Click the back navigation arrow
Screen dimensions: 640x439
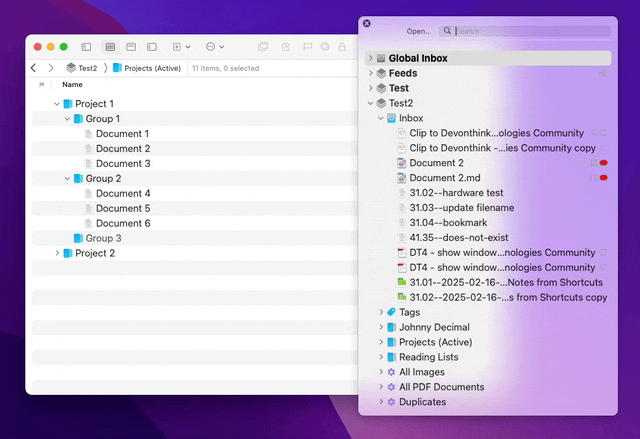click(34, 68)
